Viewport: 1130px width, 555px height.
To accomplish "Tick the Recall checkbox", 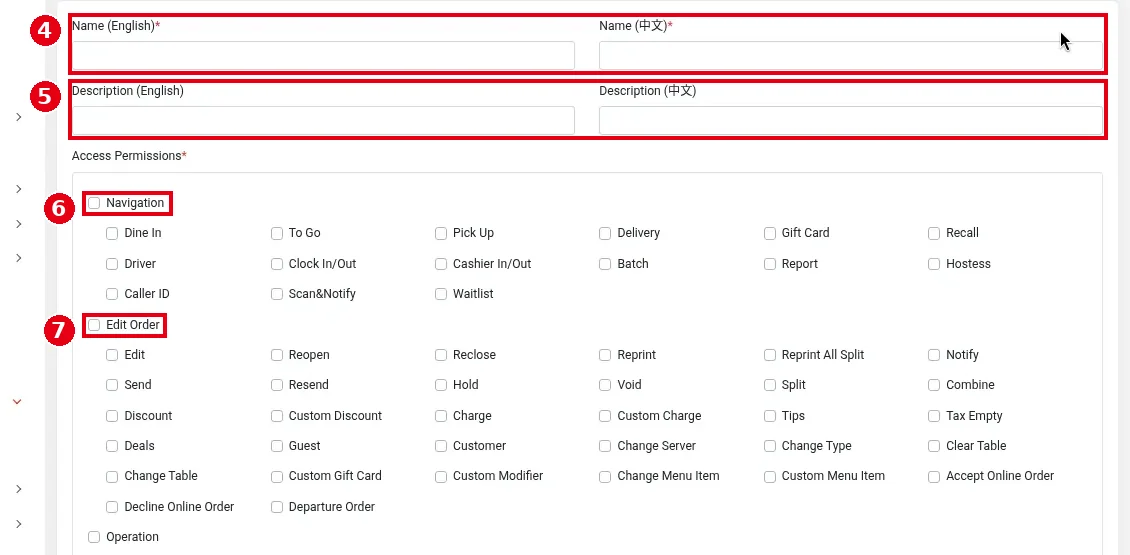I will coord(934,234).
